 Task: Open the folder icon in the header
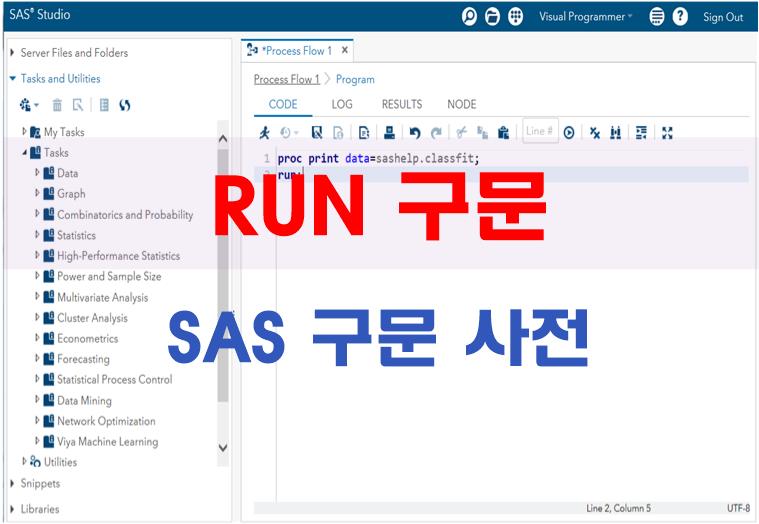(x=492, y=16)
